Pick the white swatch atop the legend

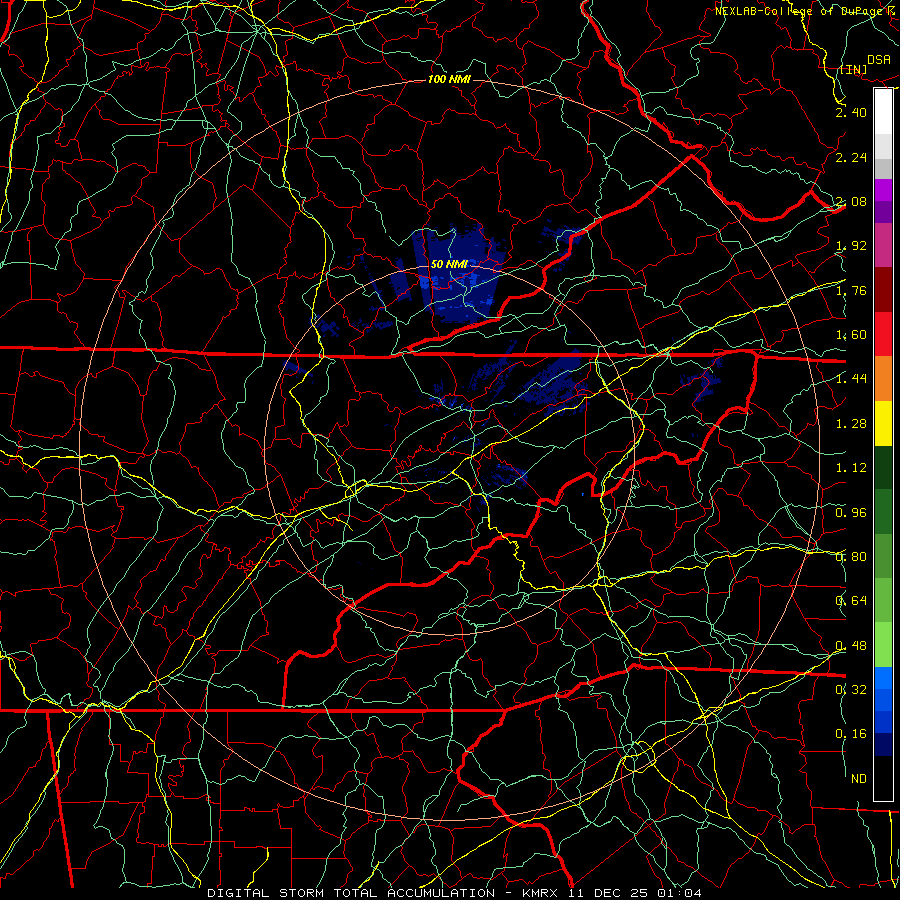883,112
